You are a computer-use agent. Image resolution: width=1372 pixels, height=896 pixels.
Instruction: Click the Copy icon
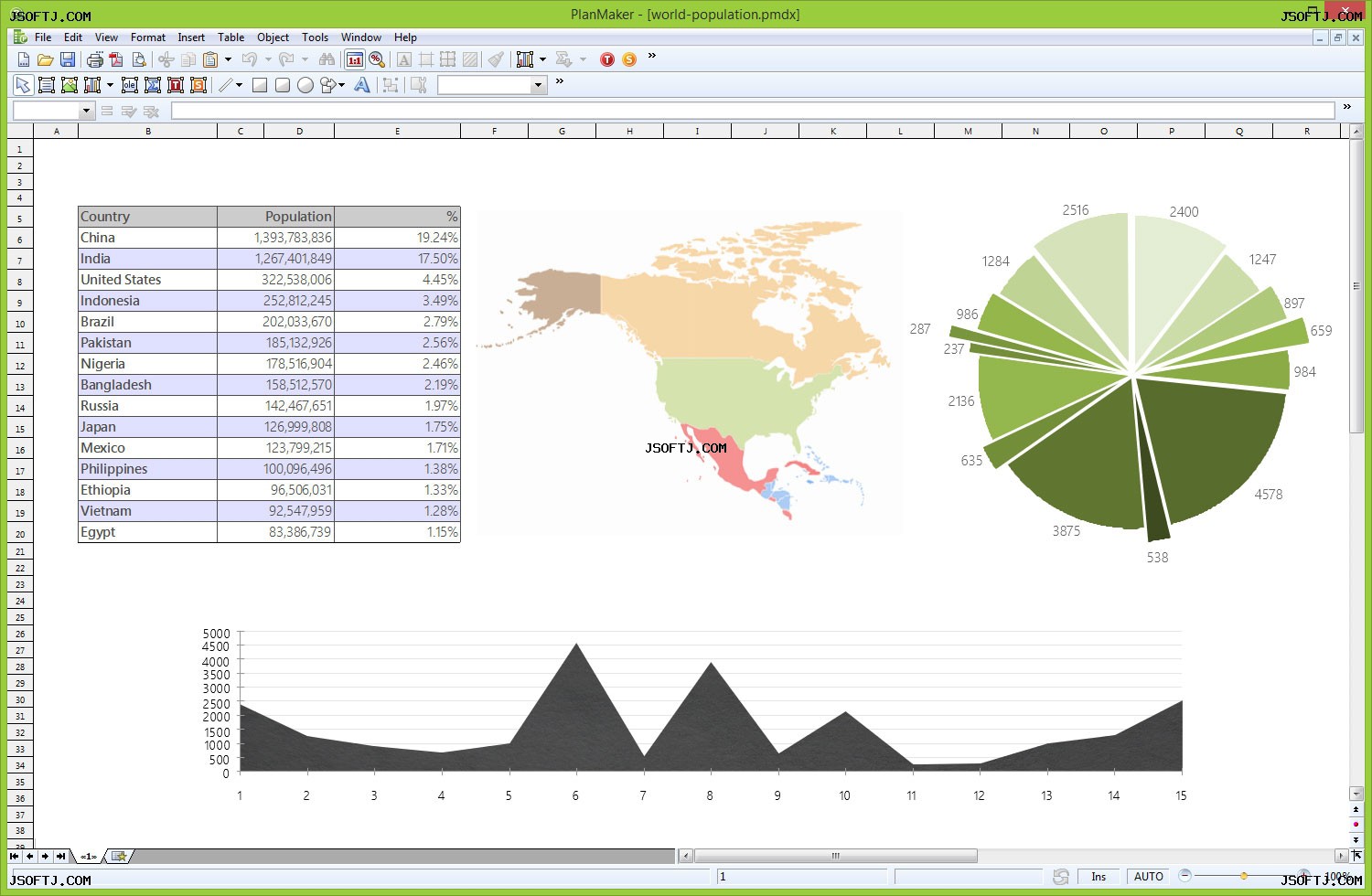click(x=188, y=59)
